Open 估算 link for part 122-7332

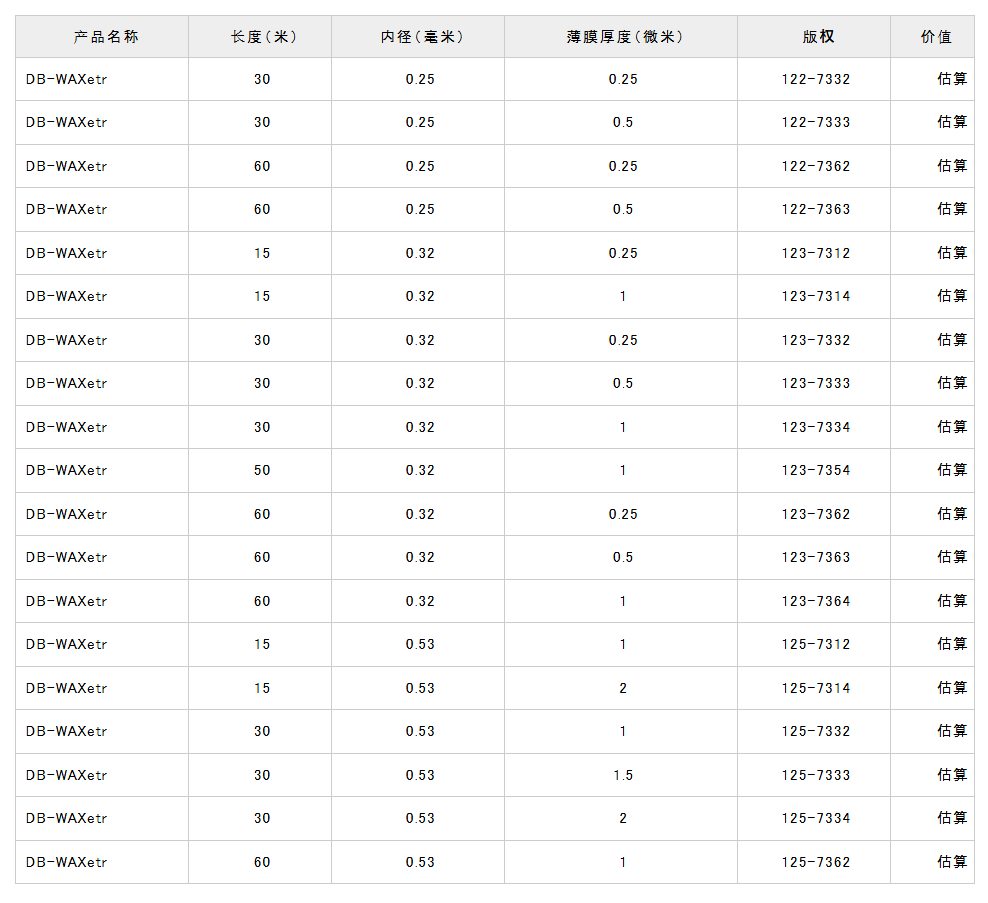[x=951, y=79]
